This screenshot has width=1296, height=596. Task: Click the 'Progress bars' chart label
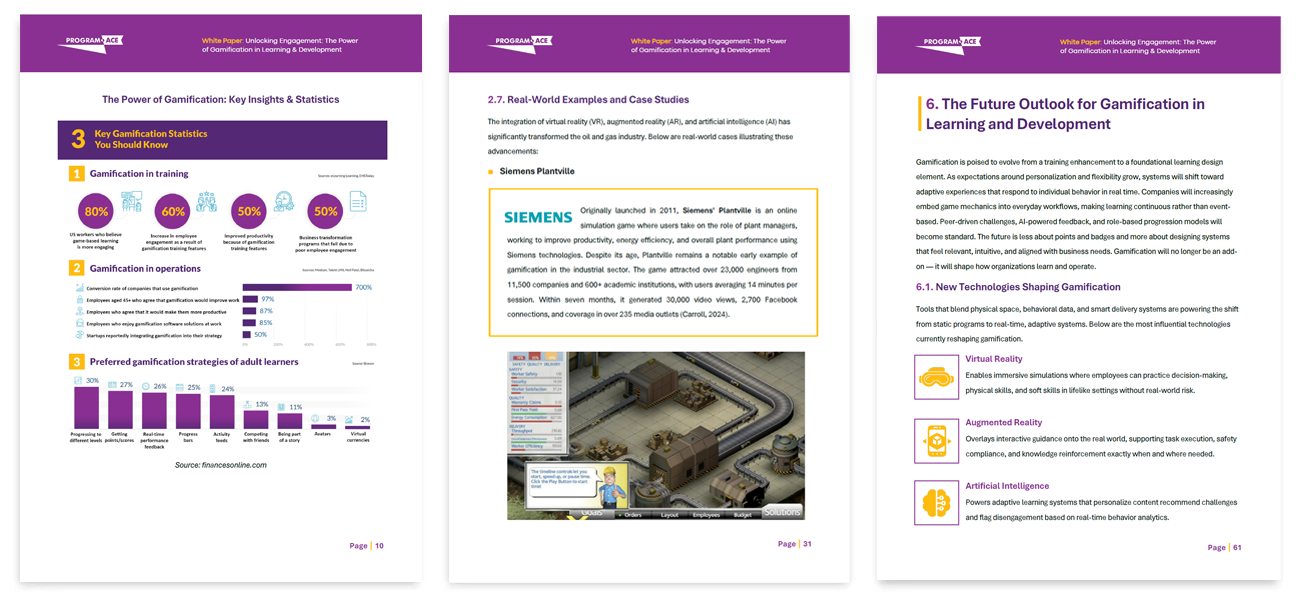tap(188, 437)
